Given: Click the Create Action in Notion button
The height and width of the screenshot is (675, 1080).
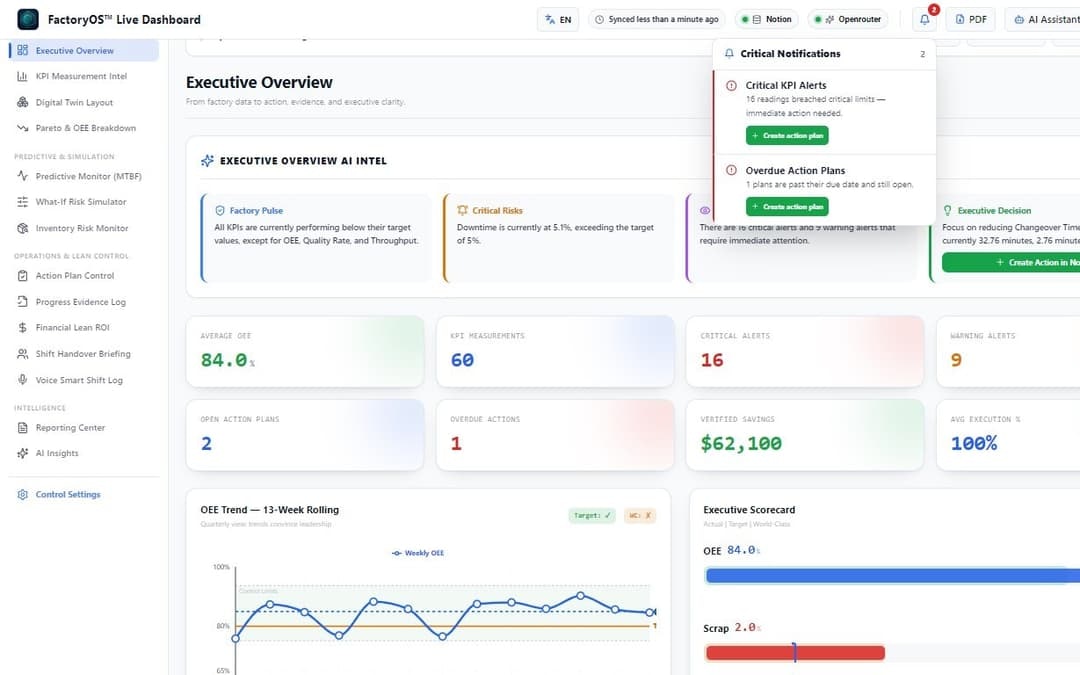Looking at the screenshot, I should 1011,262.
